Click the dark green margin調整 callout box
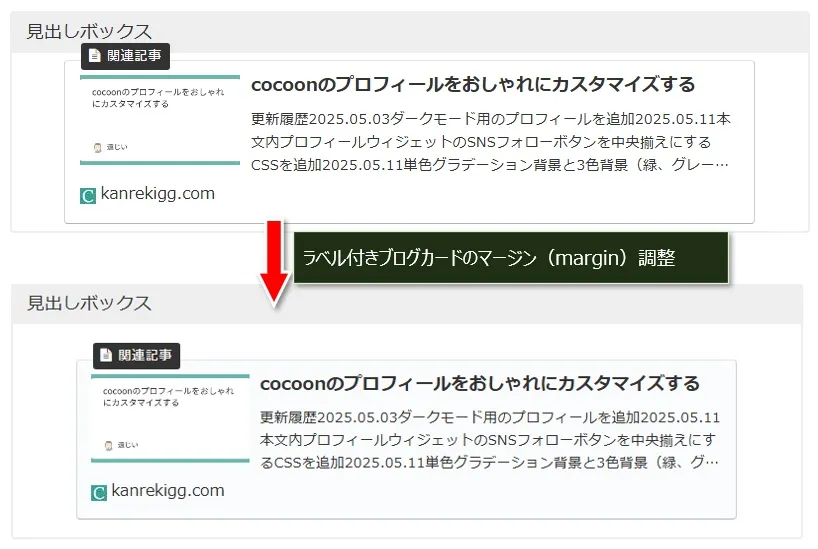Screen dimensions: 818x549 point(510,258)
